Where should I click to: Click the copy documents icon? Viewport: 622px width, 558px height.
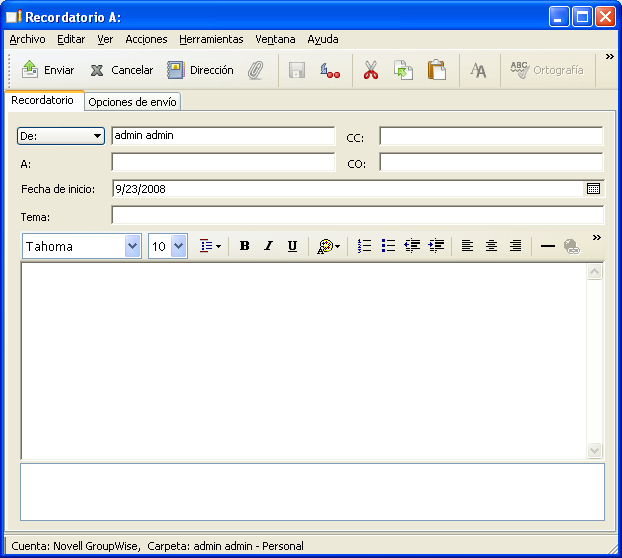[403, 70]
